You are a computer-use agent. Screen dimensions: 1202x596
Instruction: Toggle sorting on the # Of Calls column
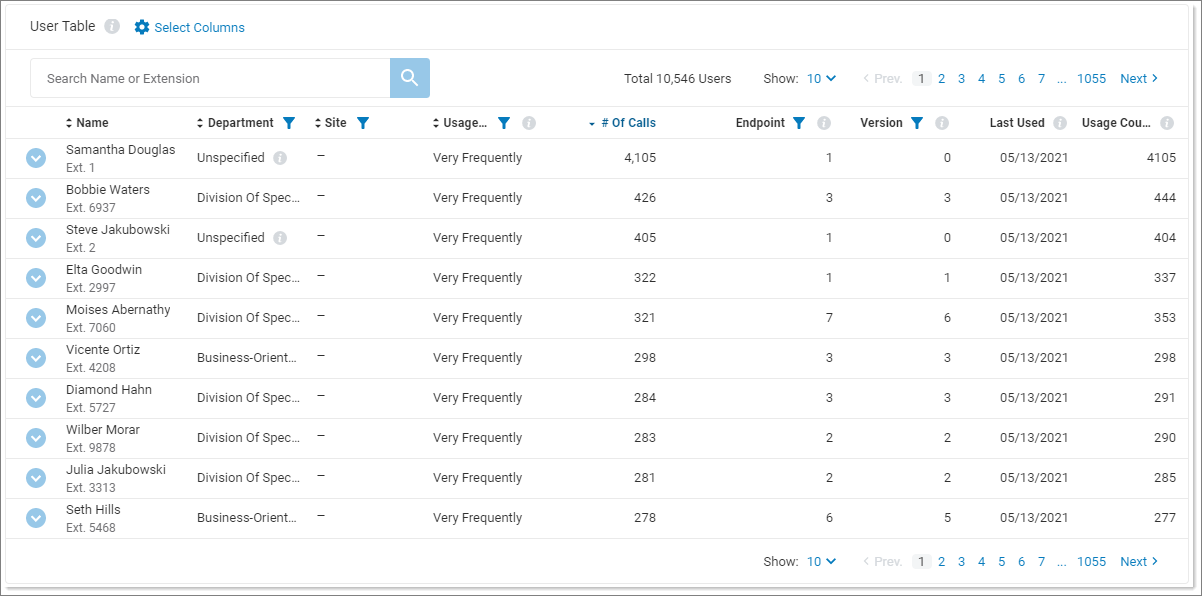[594, 122]
